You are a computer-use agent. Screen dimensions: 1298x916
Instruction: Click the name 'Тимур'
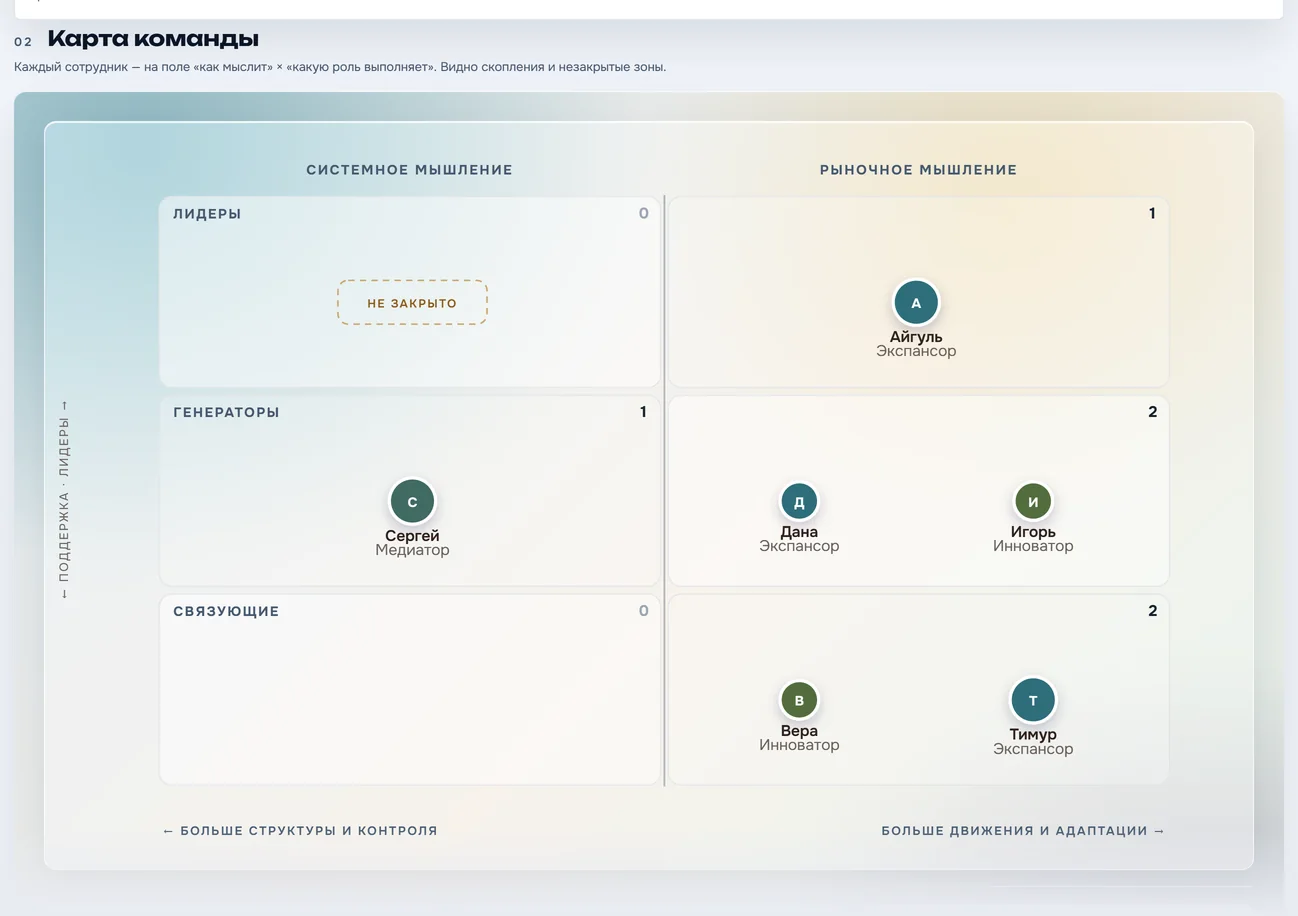[1033, 735]
